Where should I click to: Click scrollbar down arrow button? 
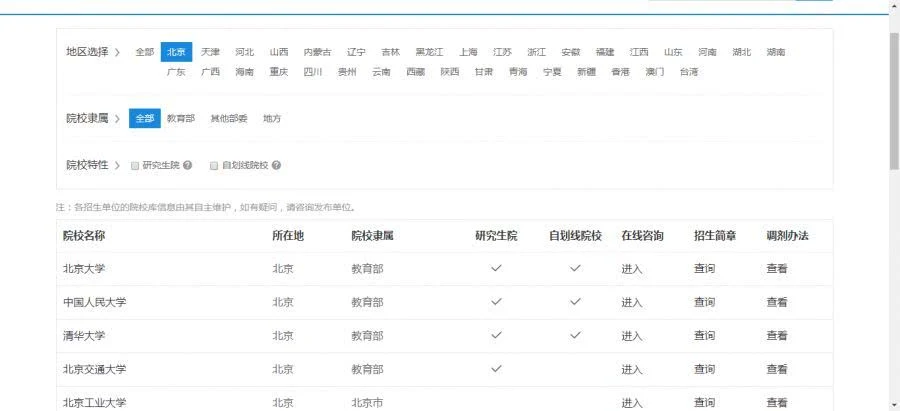coord(894,405)
